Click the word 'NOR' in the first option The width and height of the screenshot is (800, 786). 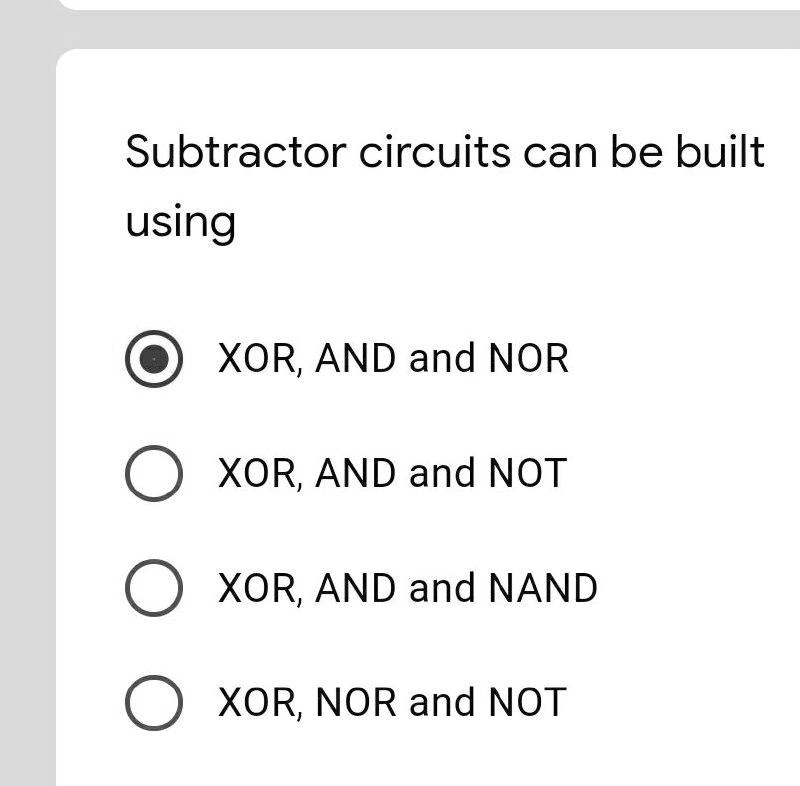point(529,359)
